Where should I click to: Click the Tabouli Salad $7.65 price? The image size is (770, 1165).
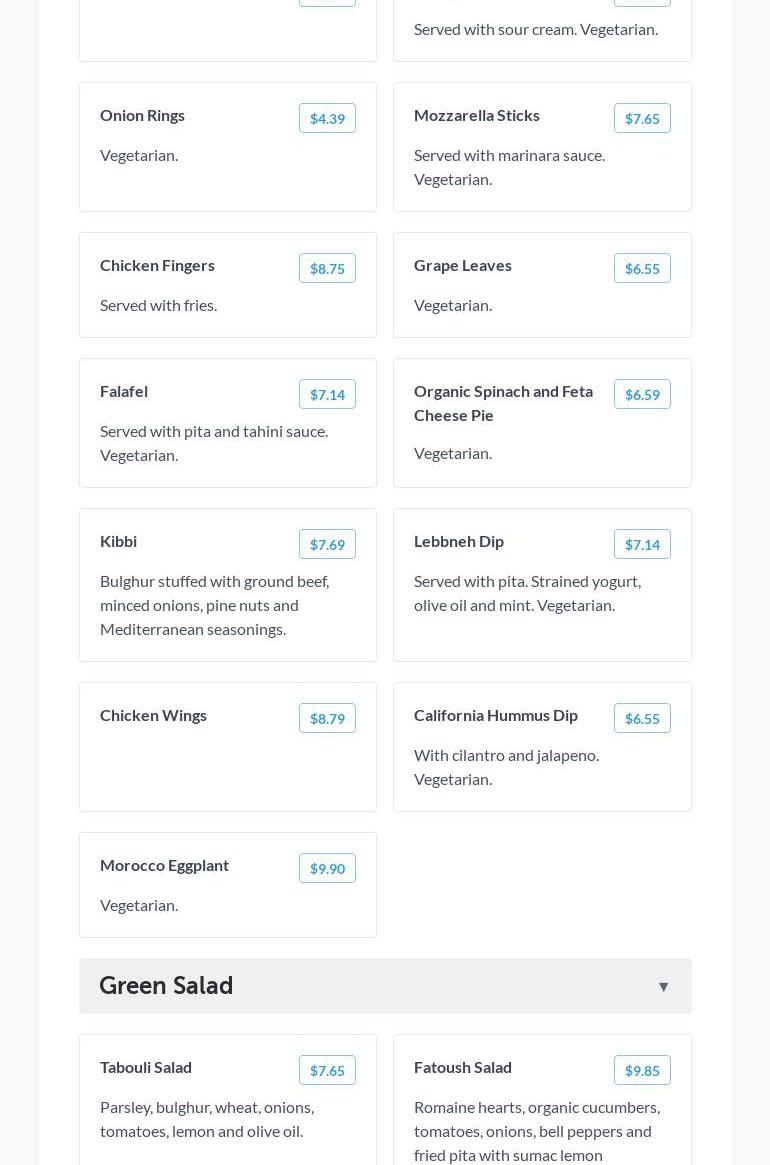point(327,1070)
